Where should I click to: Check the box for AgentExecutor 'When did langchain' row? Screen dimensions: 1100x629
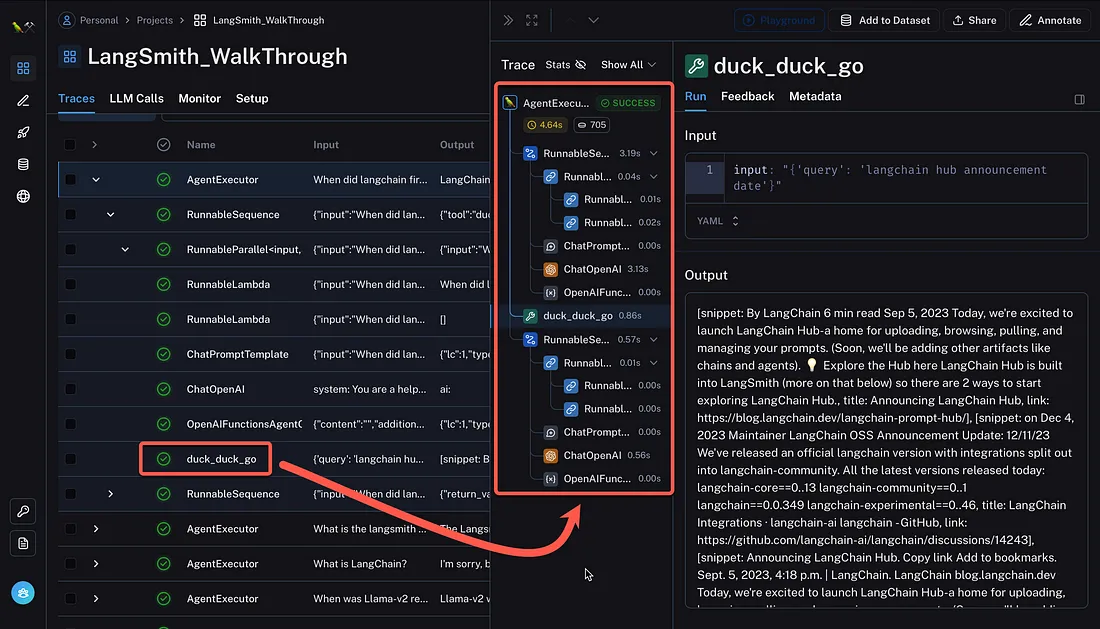70,180
